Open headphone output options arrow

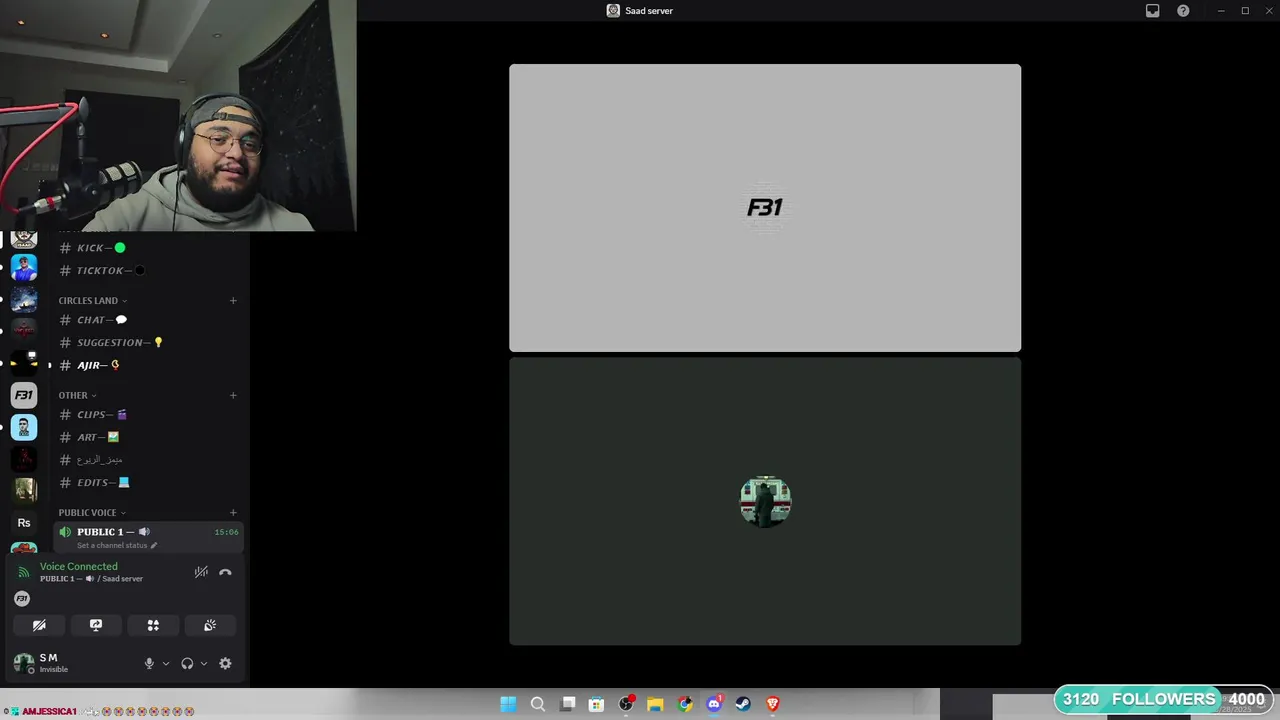click(x=204, y=663)
